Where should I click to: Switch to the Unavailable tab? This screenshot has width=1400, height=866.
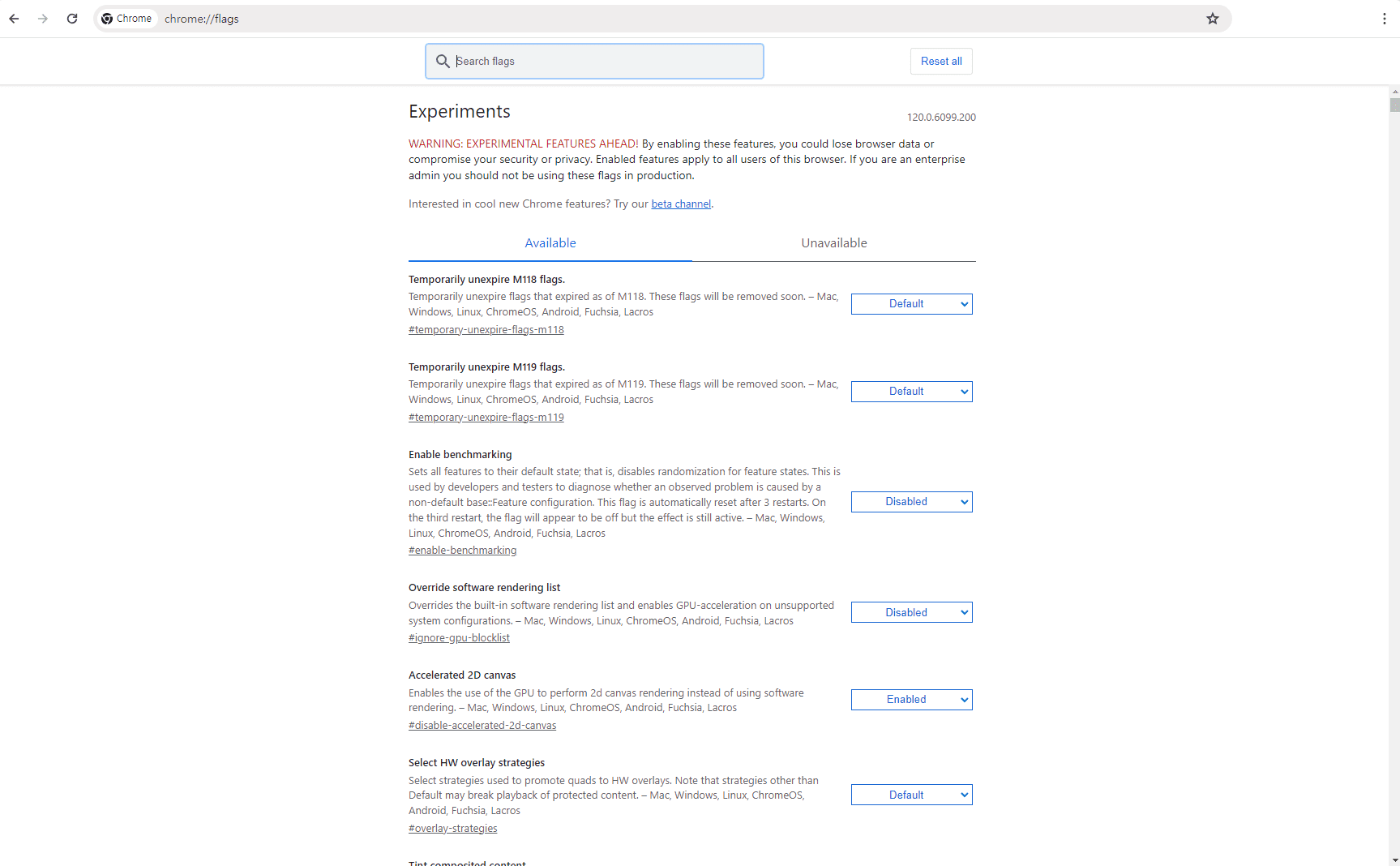point(834,243)
